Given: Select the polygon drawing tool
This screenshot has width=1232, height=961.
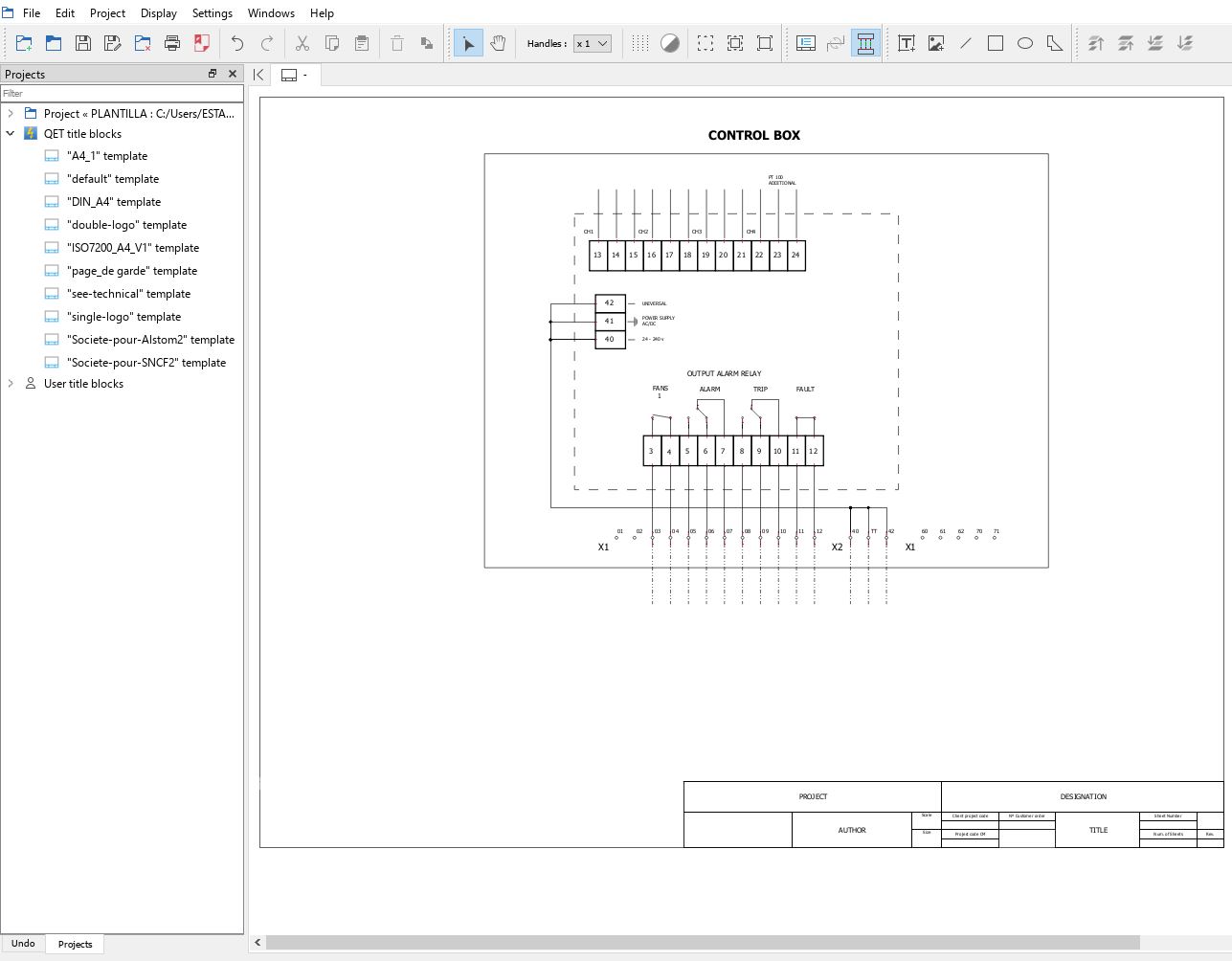Looking at the screenshot, I should (x=1055, y=43).
